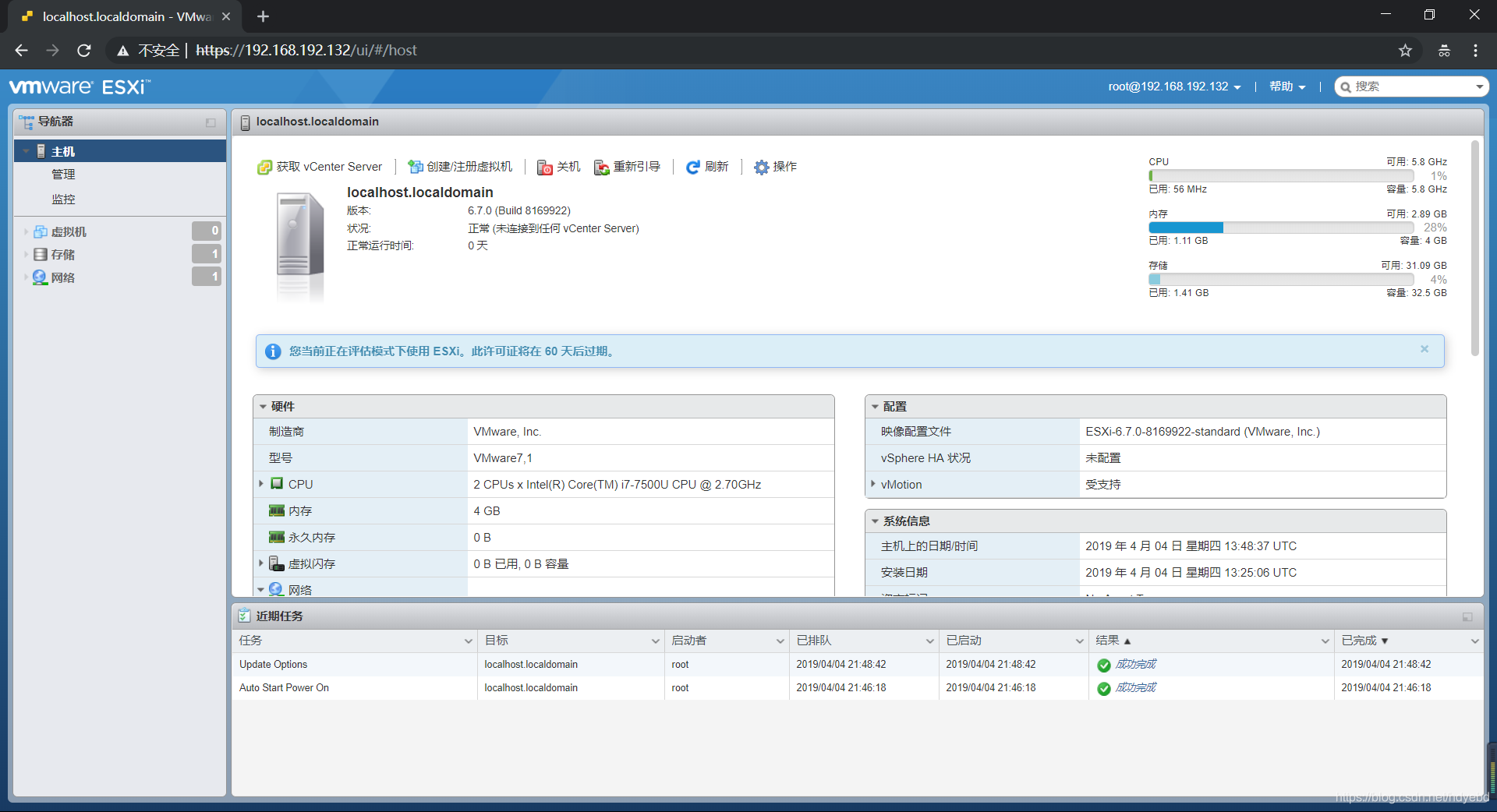The height and width of the screenshot is (812, 1497).
Task: Collapse the Hardware section
Action: 264,407
